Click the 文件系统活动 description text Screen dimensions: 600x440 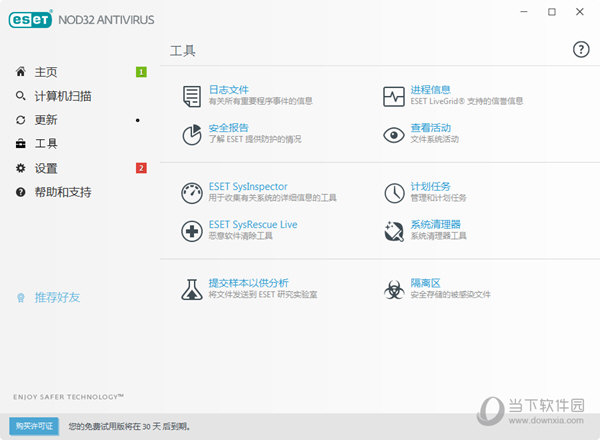tap(435, 139)
